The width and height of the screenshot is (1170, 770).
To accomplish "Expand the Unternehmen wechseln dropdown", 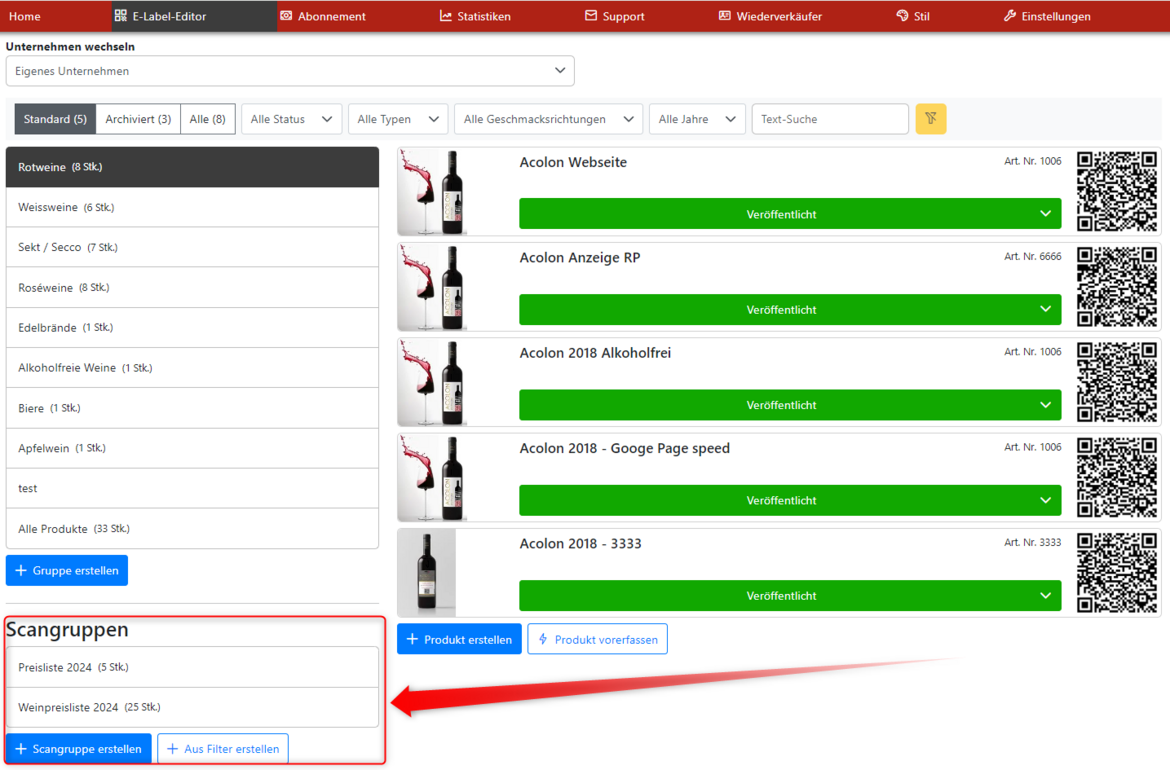I will click(290, 71).
